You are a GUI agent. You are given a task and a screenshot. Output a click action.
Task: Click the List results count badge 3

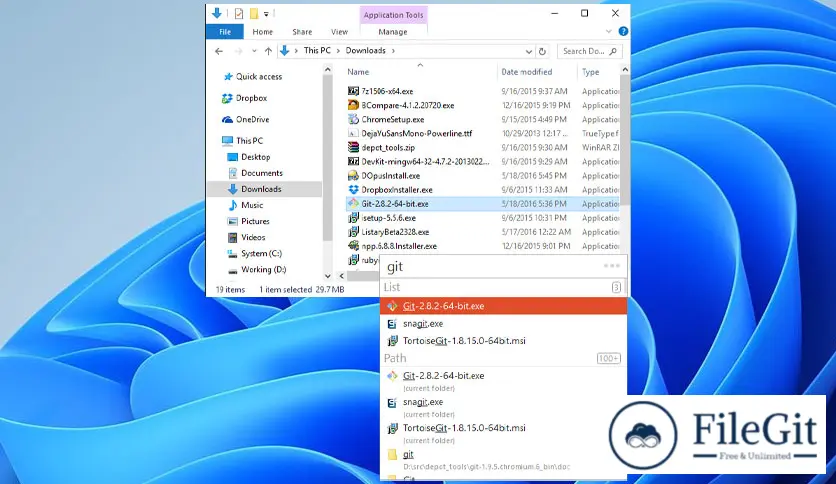[x=616, y=287]
